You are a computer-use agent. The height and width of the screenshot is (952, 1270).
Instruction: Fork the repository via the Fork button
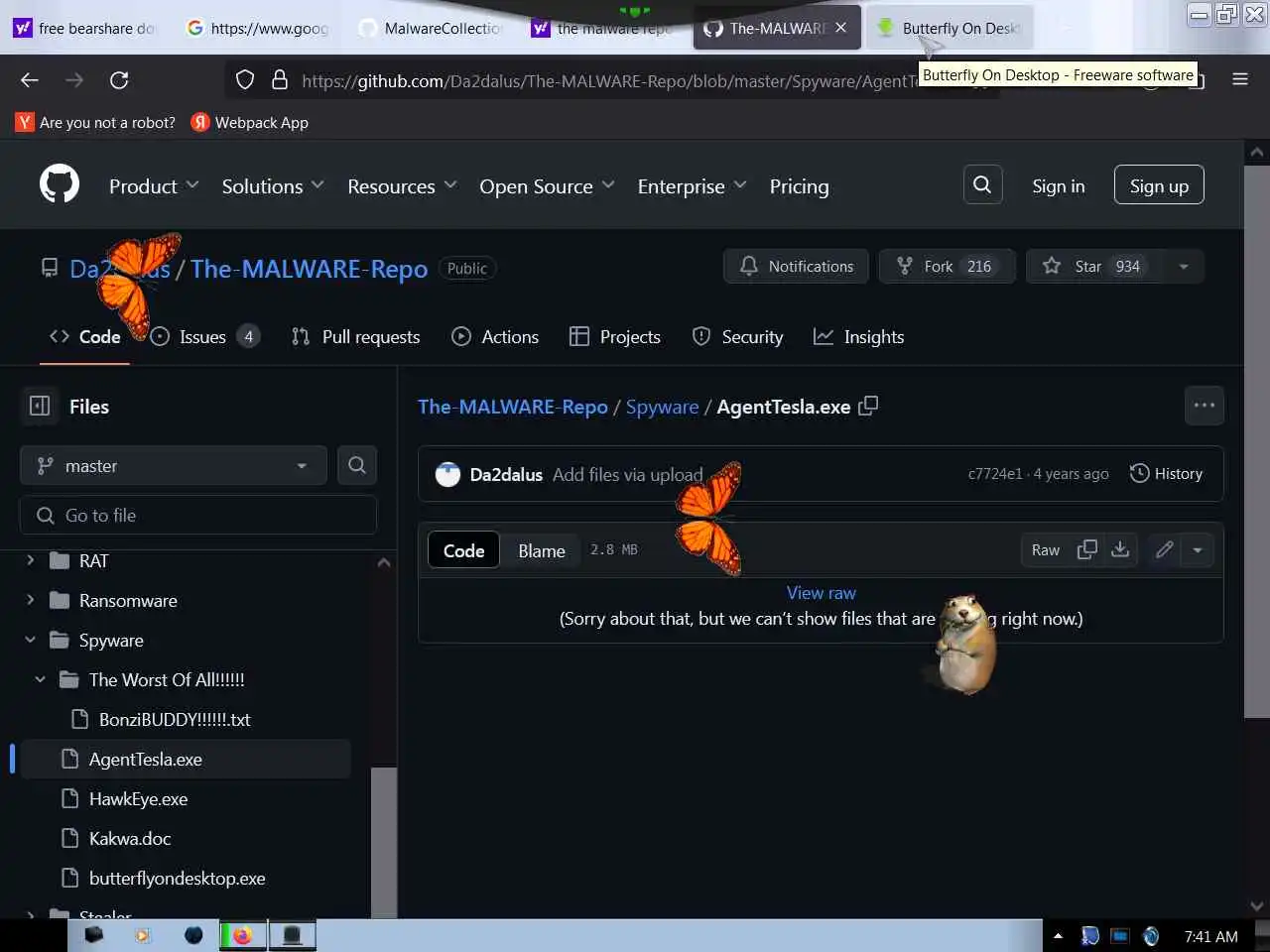947,266
